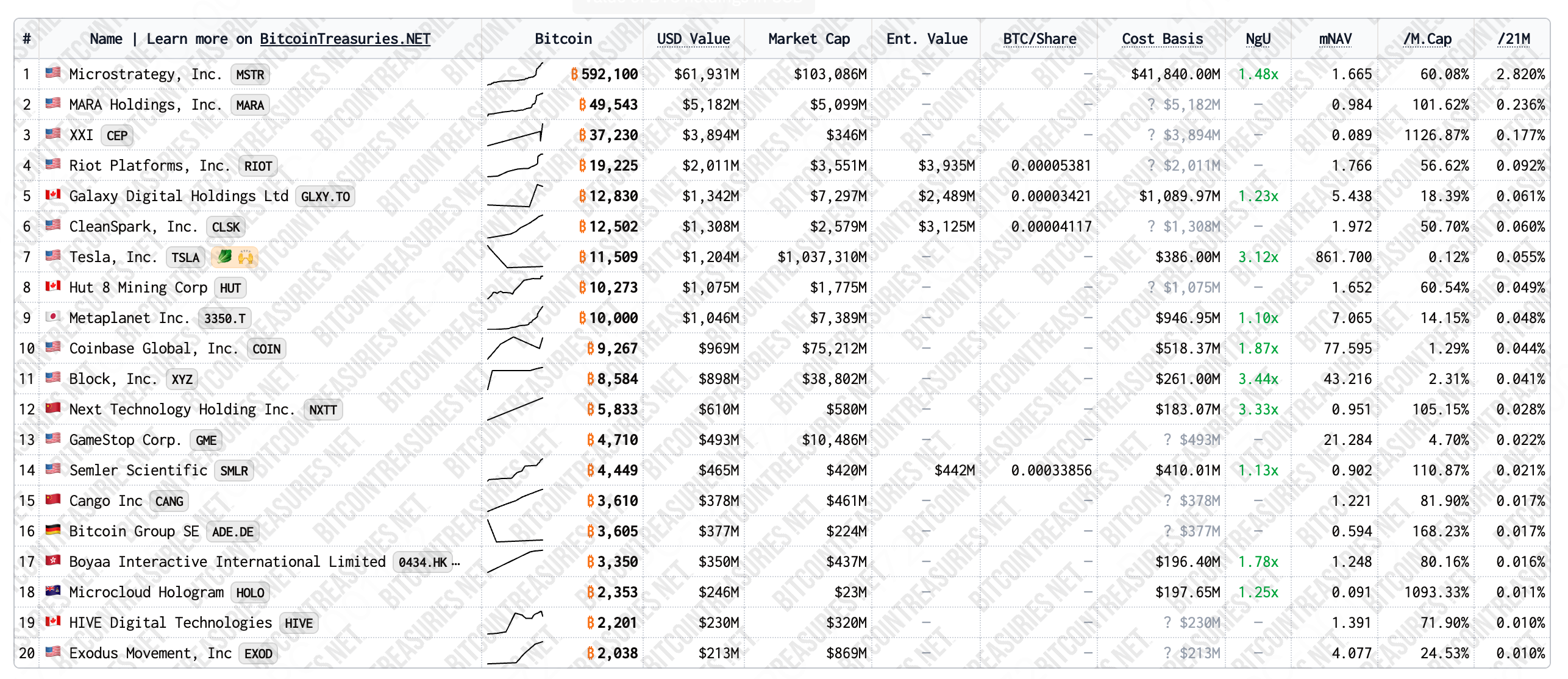Click the MARA ticker badge

[x=250, y=105]
